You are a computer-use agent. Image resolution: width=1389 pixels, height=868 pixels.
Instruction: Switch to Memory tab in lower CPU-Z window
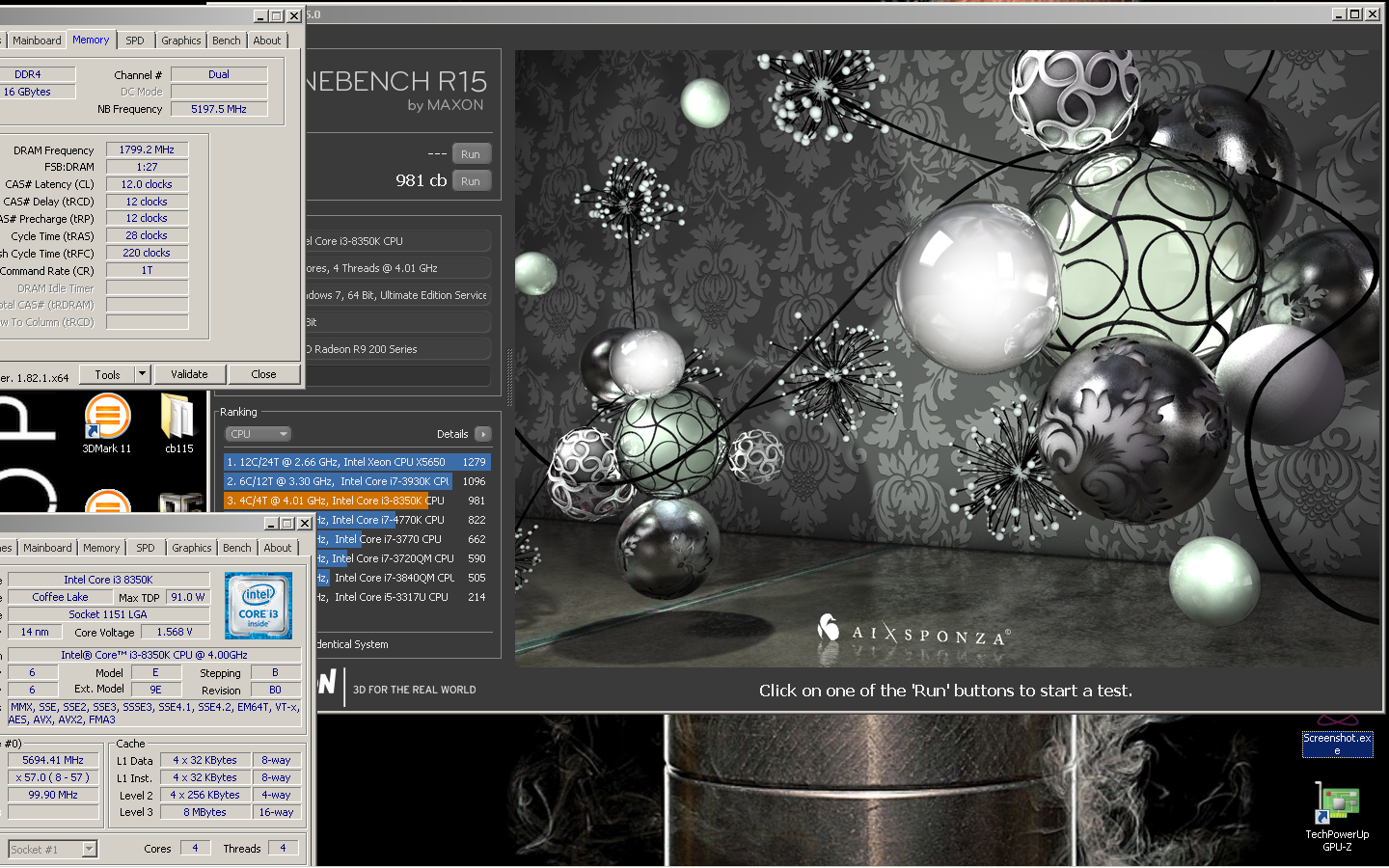[x=101, y=548]
